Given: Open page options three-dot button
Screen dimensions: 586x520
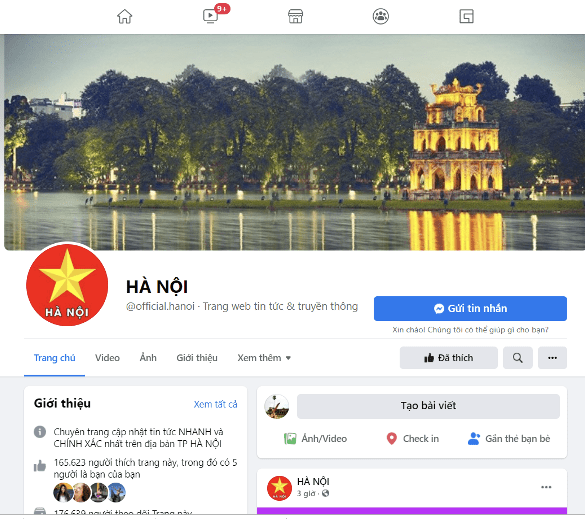Looking at the screenshot, I should pyautogui.click(x=552, y=358).
